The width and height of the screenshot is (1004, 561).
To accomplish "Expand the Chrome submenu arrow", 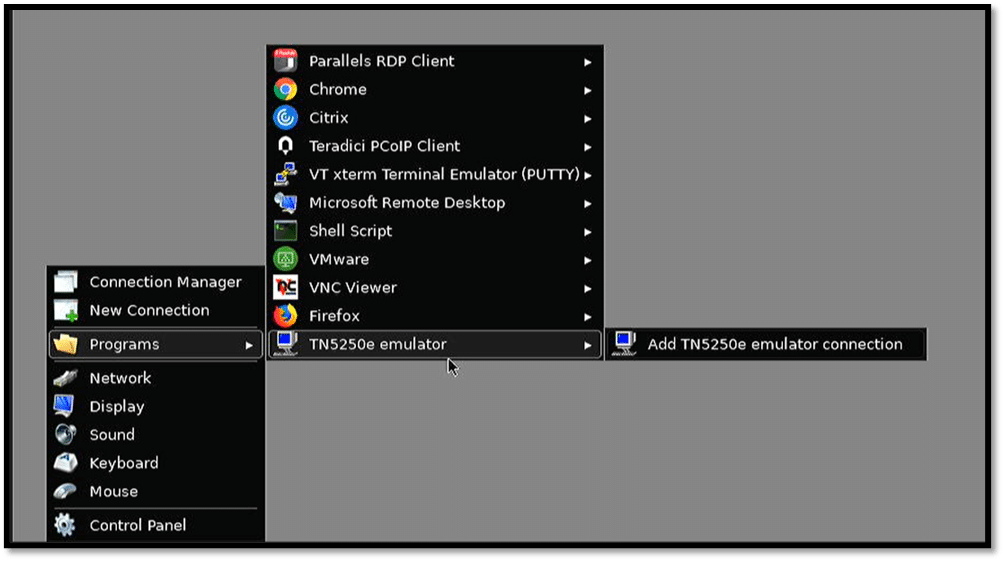I will click(588, 90).
